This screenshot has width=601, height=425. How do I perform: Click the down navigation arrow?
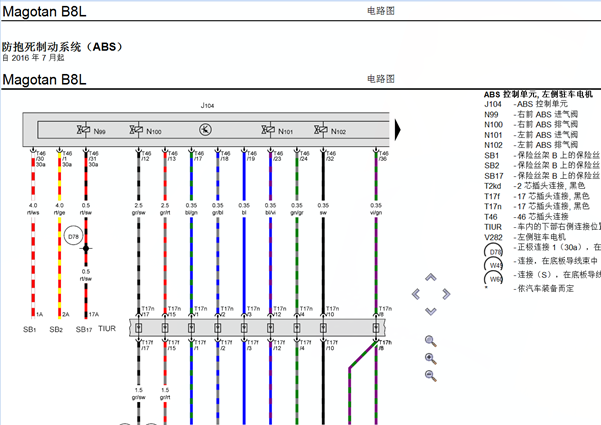430,311
